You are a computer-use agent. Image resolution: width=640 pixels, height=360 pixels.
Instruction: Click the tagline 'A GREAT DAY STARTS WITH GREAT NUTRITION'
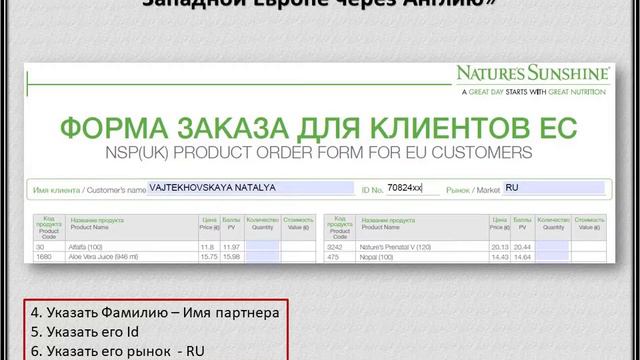(534, 92)
